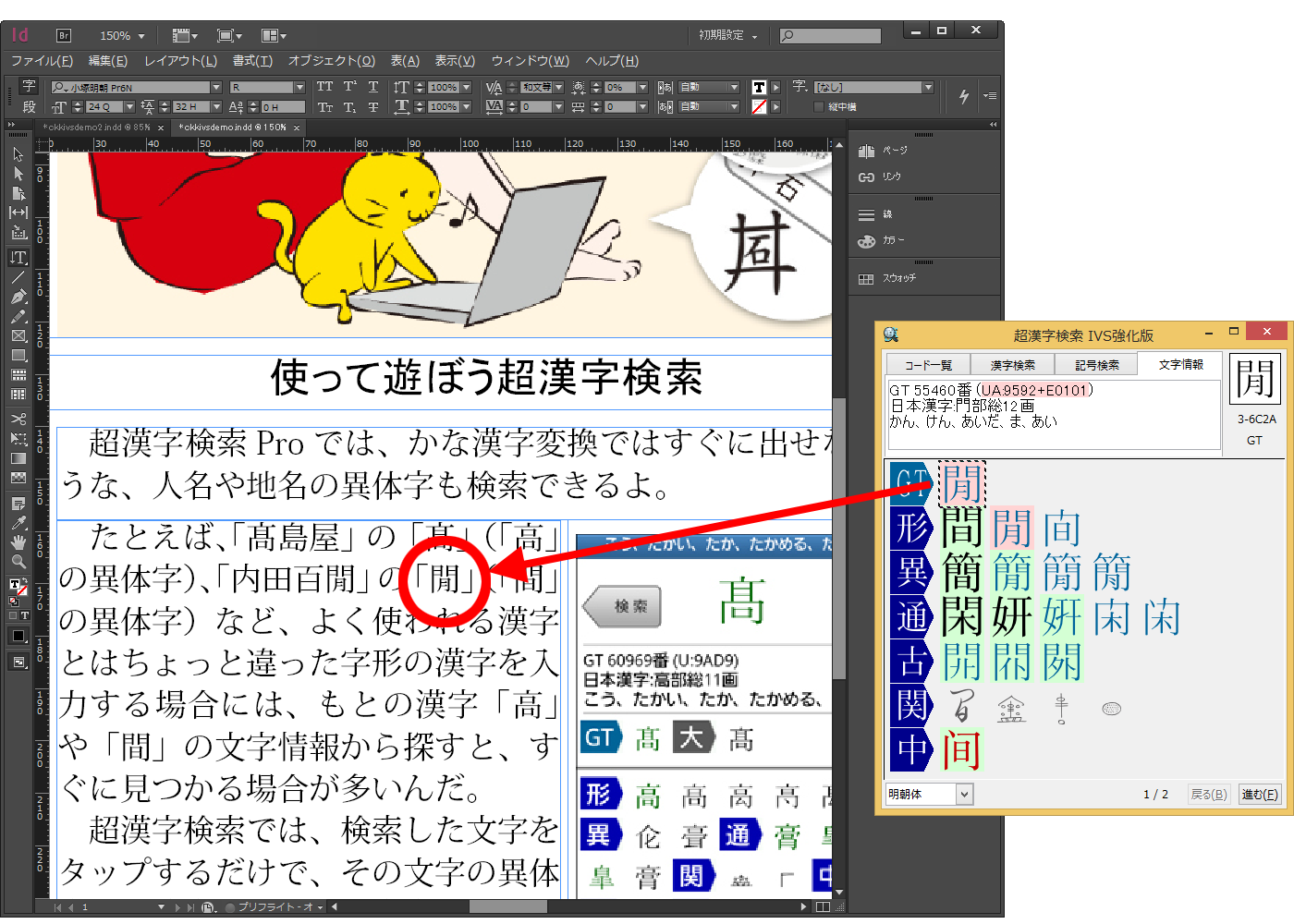Toggle All Caps (TT) formatting
This screenshot has width=1294, height=924.
coord(324,87)
